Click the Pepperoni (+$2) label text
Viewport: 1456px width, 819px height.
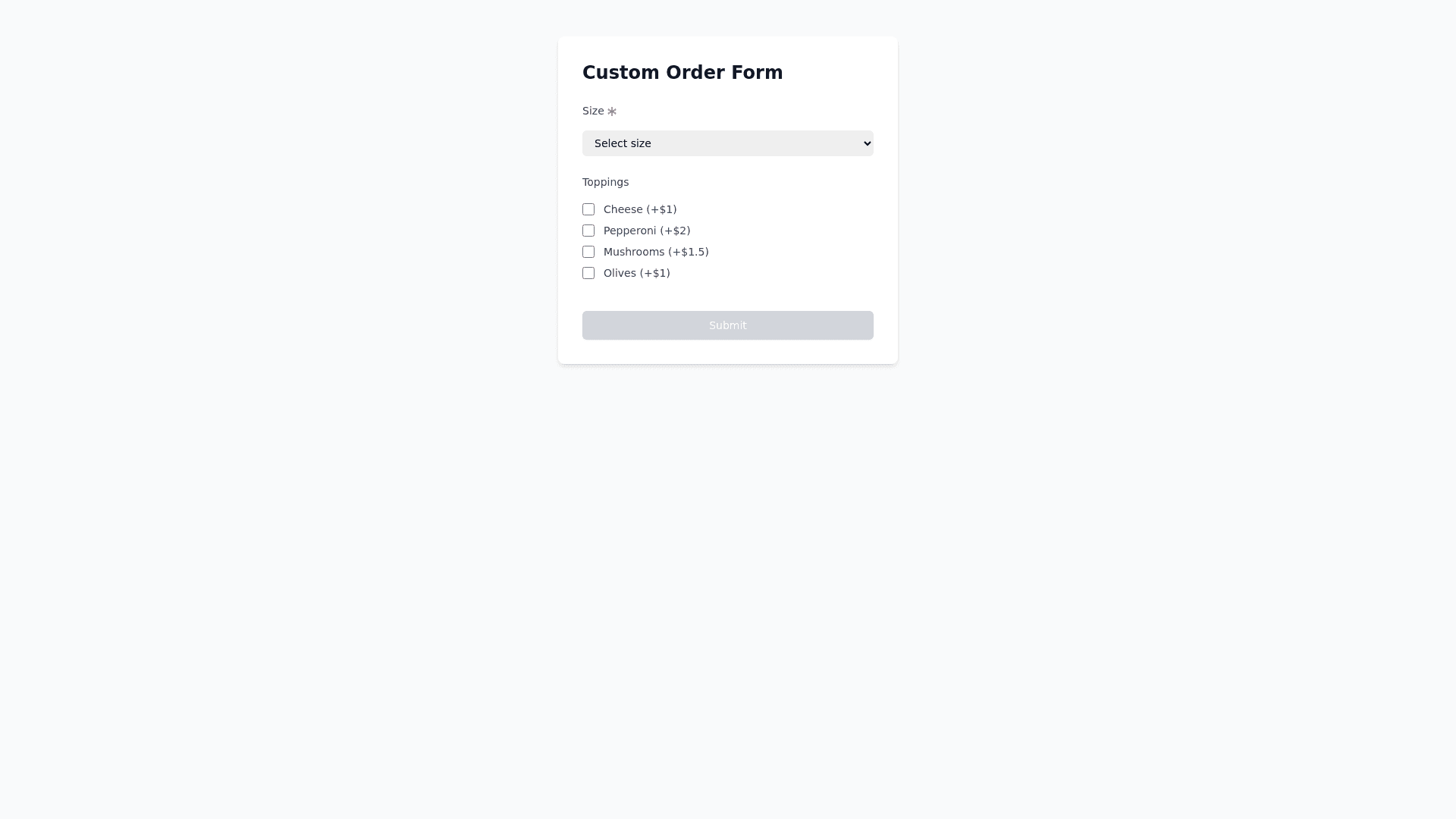646,231
